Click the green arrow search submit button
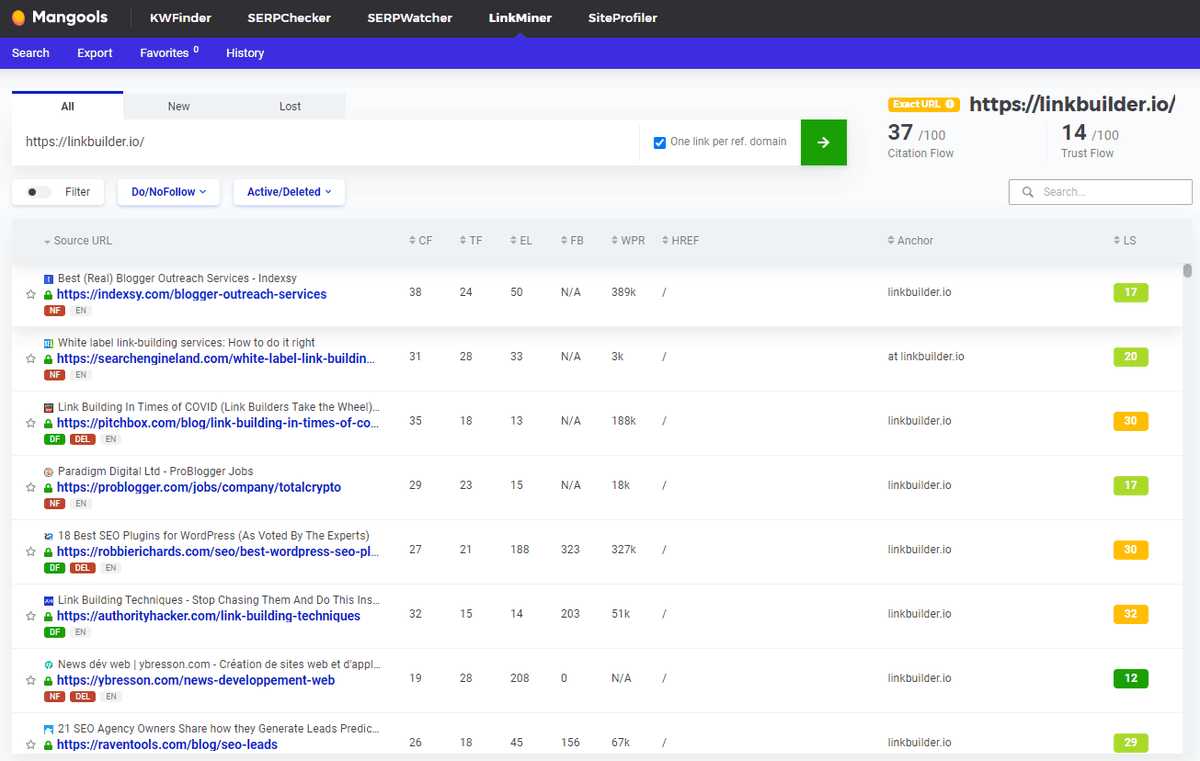This screenshot has height=761, width=1200. coord(823,142)
